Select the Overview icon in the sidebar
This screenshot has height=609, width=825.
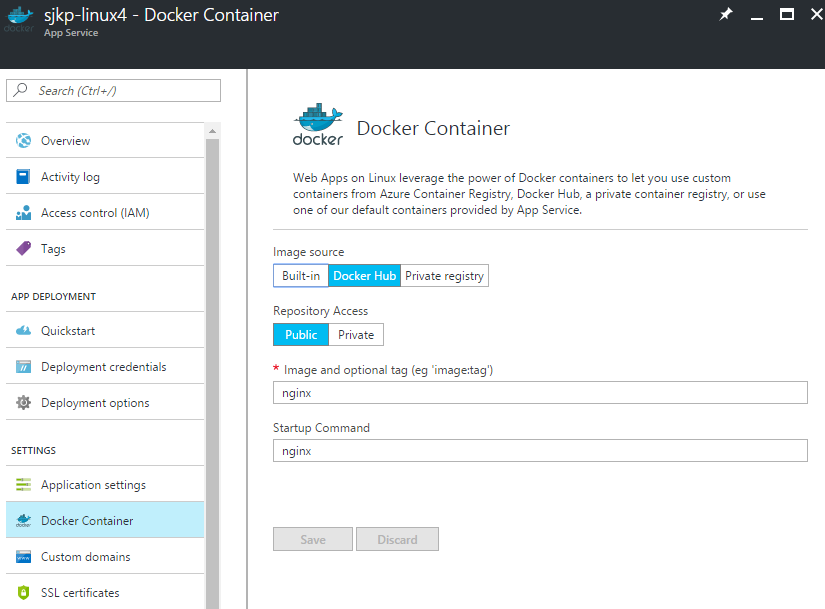[23, 139]
